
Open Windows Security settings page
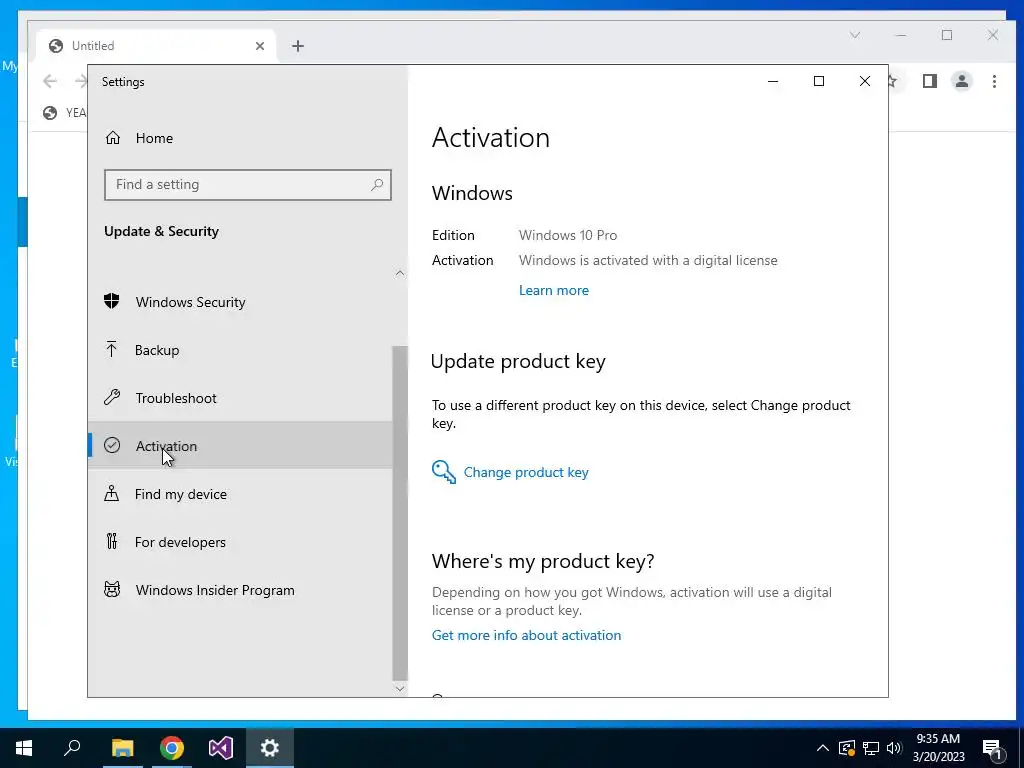click(240, 302)
